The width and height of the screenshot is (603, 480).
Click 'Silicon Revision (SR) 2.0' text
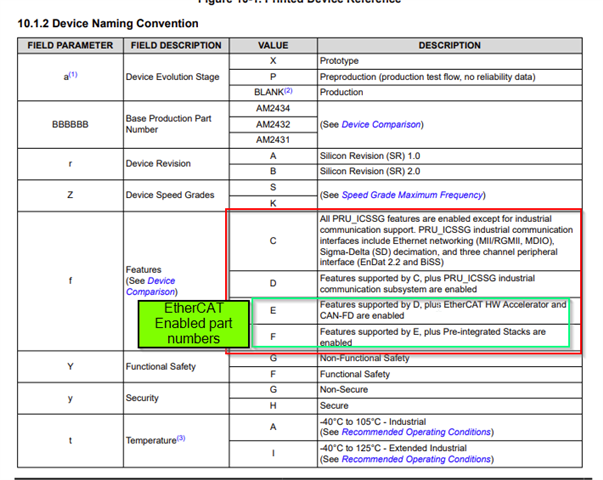(370, 171)
